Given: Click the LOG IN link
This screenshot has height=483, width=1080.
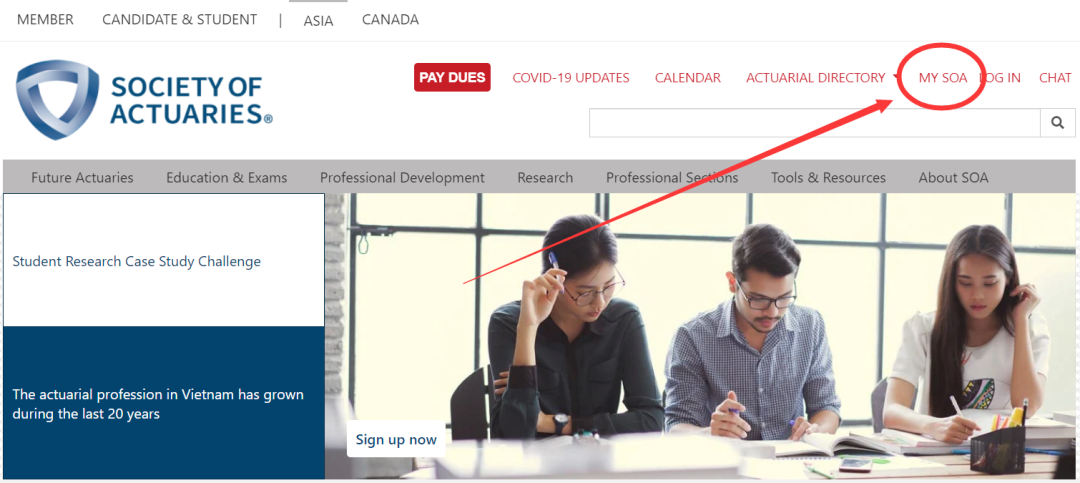Looking at the screenshot, I should coord(1000,78).
